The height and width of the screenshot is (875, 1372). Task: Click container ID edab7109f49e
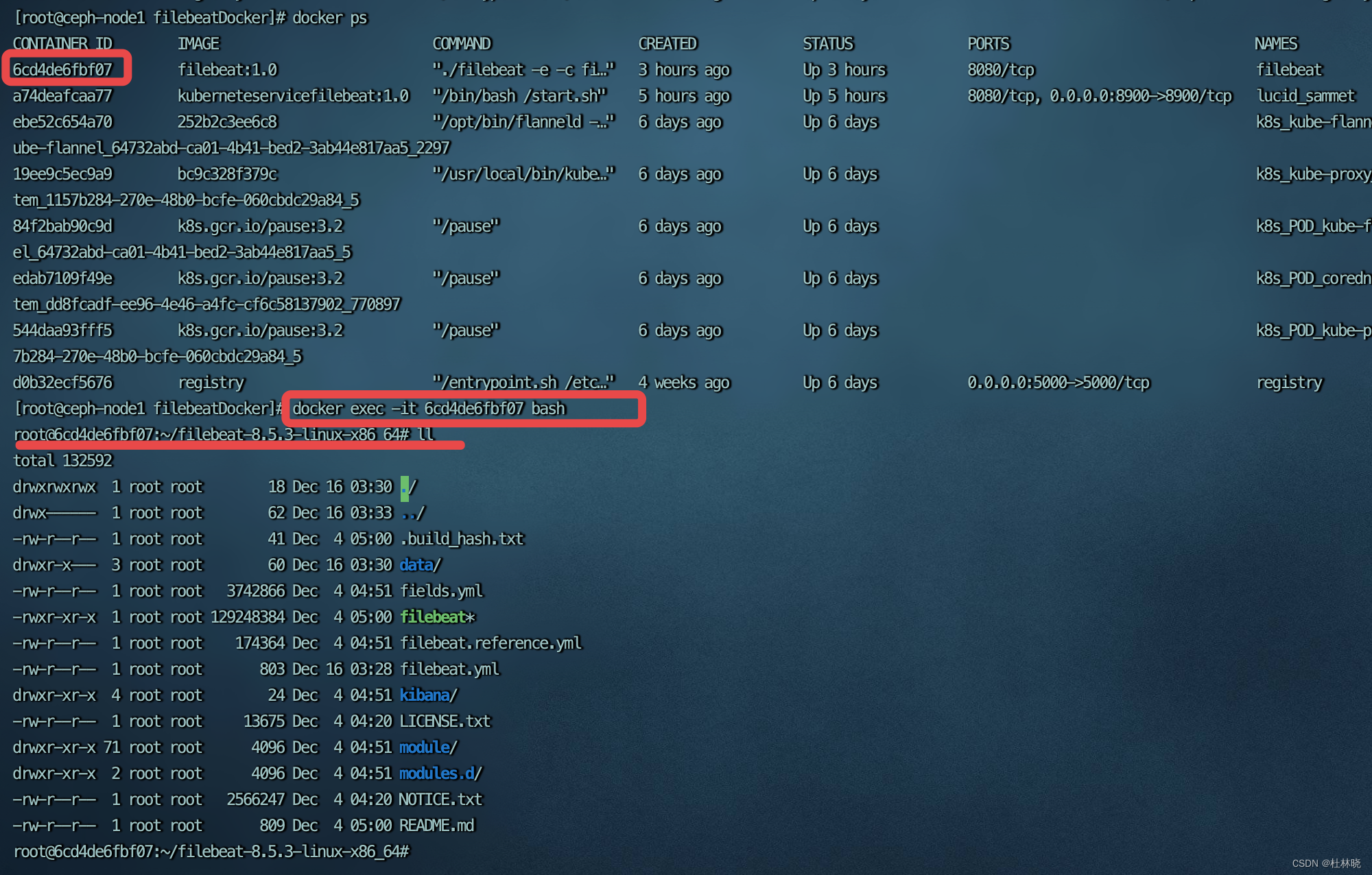click(x=62, y=278)
